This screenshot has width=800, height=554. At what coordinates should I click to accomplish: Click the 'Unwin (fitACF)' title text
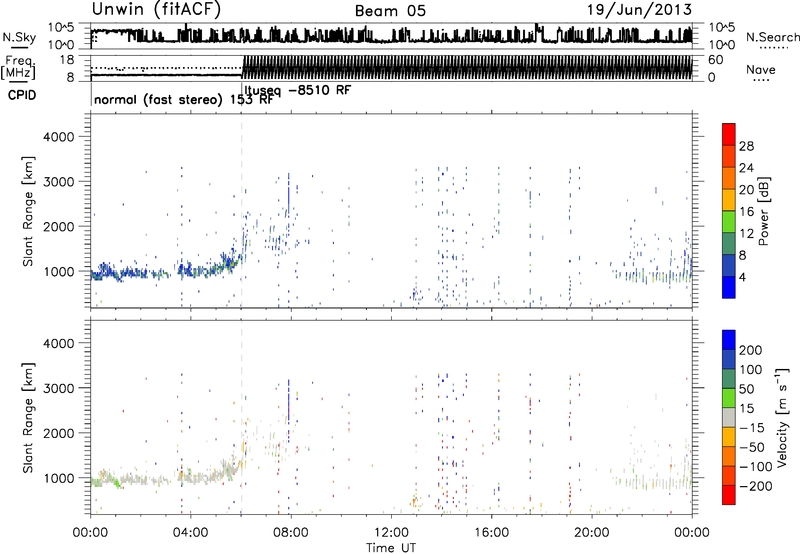coord(156,9)
